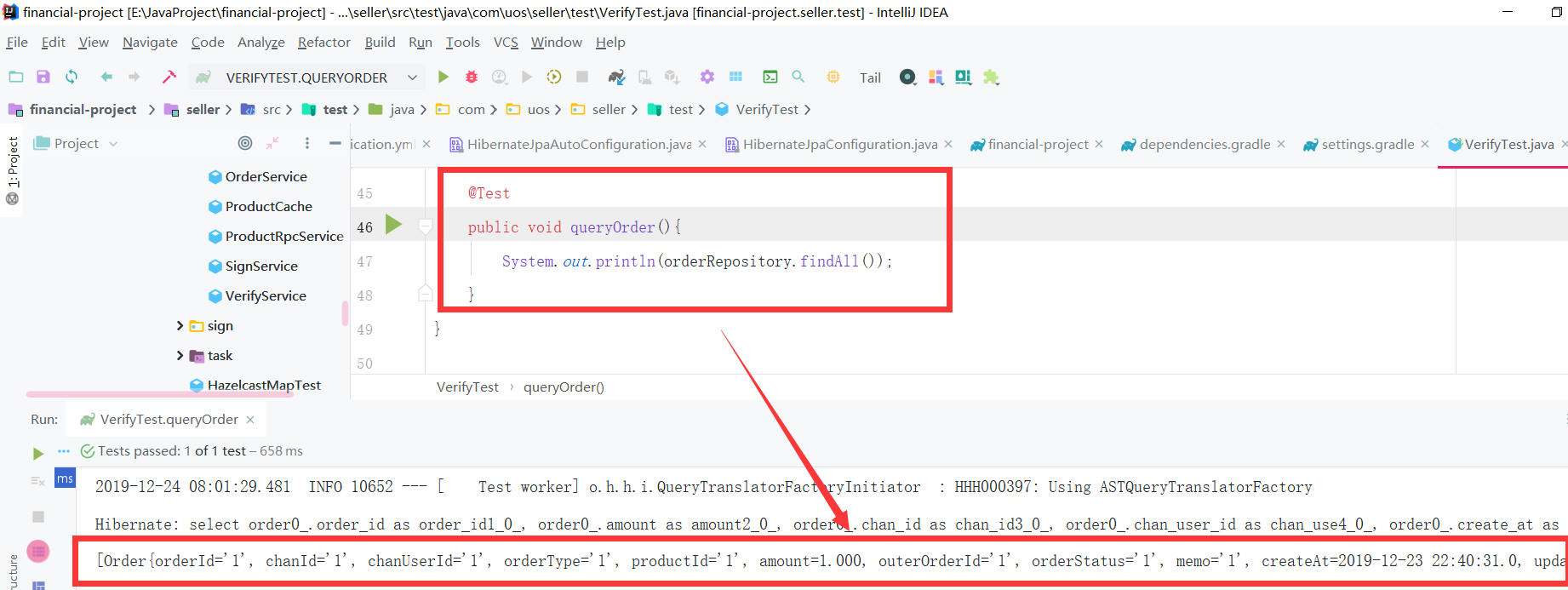
Task: Open Project panel three-dot options menu
Action: click(x=307, y=143)
